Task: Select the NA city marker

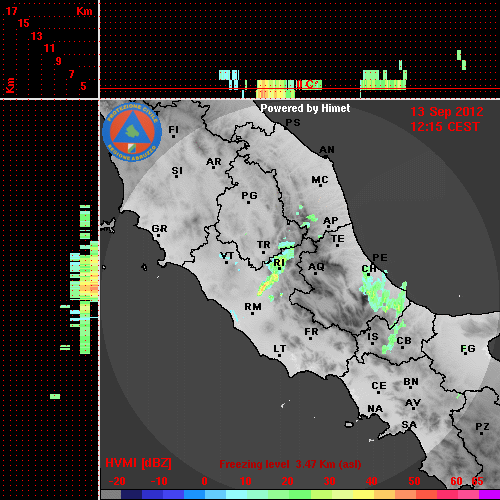Action: 375,409
